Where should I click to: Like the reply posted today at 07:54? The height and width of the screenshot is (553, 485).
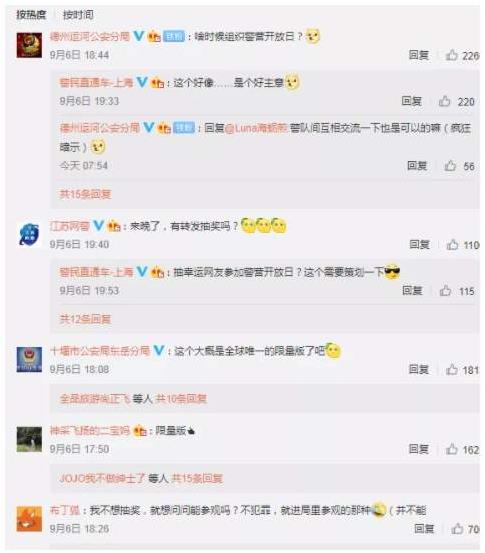click(x=450, y=166)
